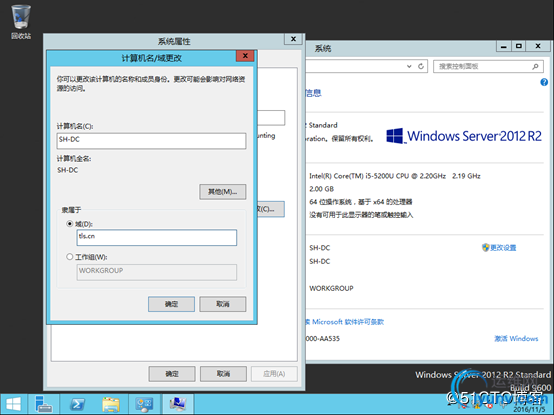Close the 计算机名/域更改 dialog
Screen dimensions: 554x415
pos(245,56)
